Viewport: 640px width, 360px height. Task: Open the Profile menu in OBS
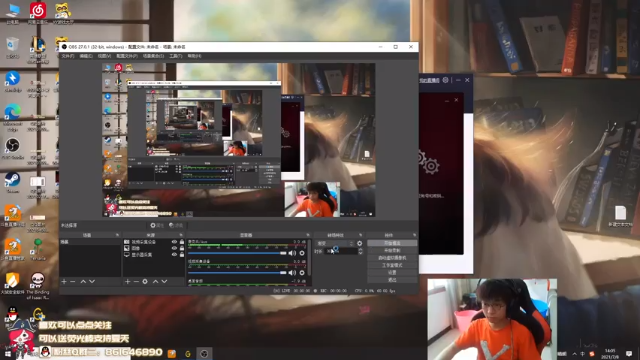[127, 56]
